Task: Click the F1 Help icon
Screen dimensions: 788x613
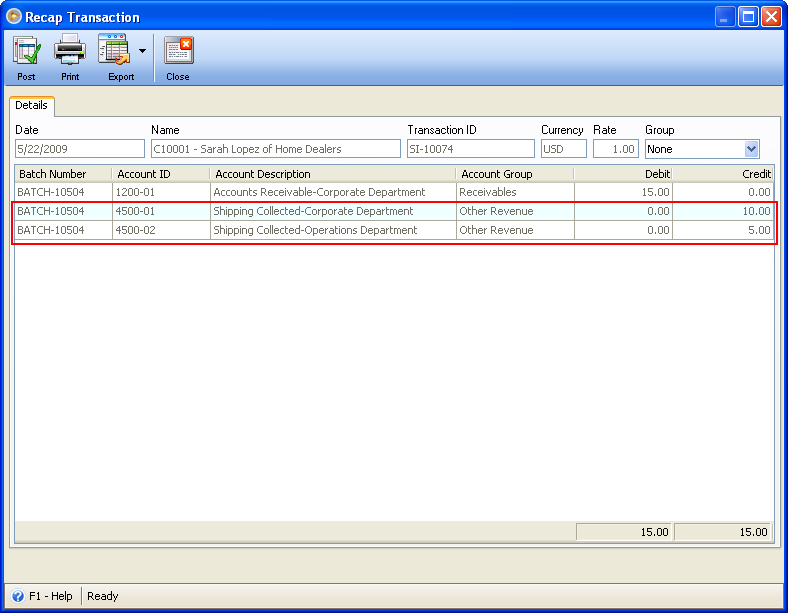Action: (x=18, y=596)
